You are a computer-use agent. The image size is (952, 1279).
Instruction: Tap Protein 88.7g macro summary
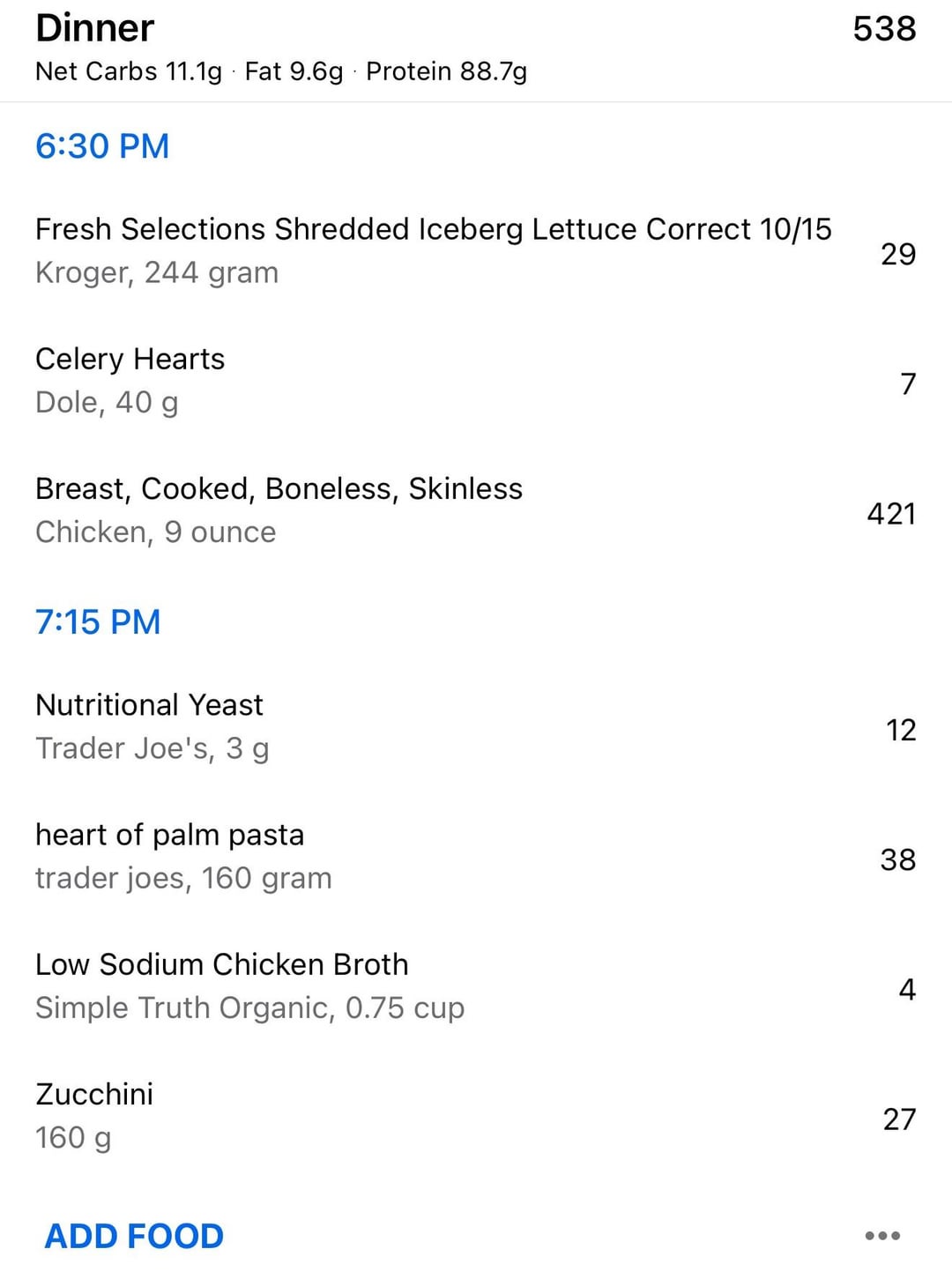(446, 71)
